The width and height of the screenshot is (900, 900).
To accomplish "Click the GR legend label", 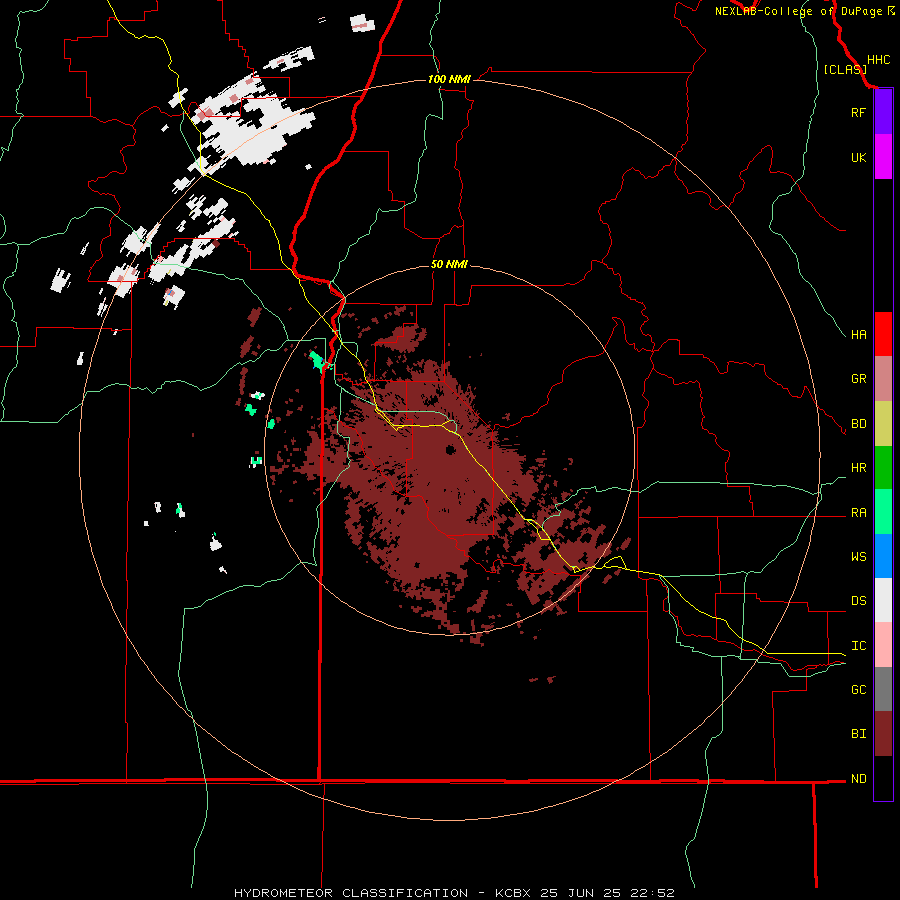I will click(x=858, y=379).
